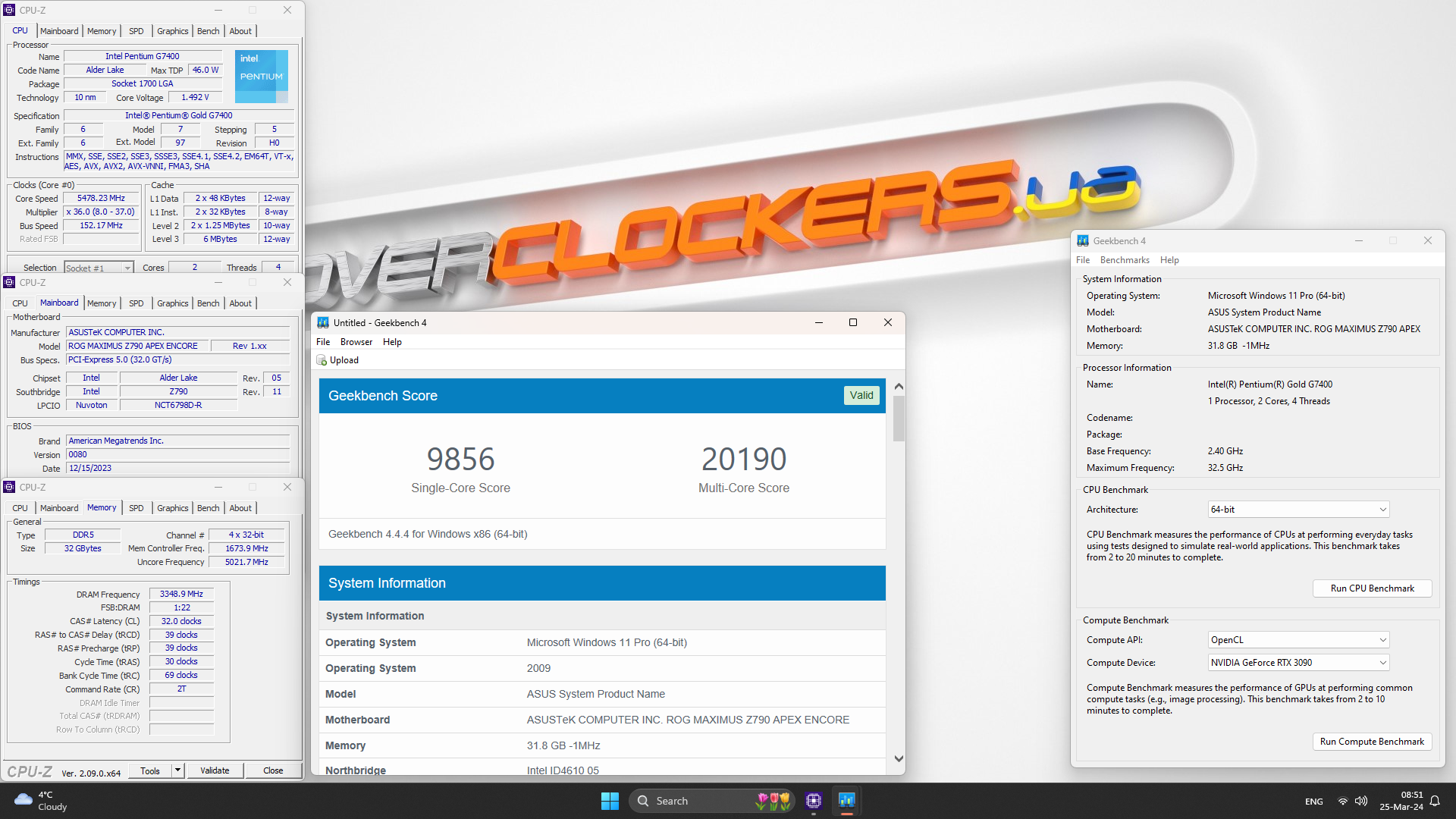Viewport: 1456px width, 819px height.
Task: Click DRAM Frequency value 3348.9 MHz
Action: 181,595
